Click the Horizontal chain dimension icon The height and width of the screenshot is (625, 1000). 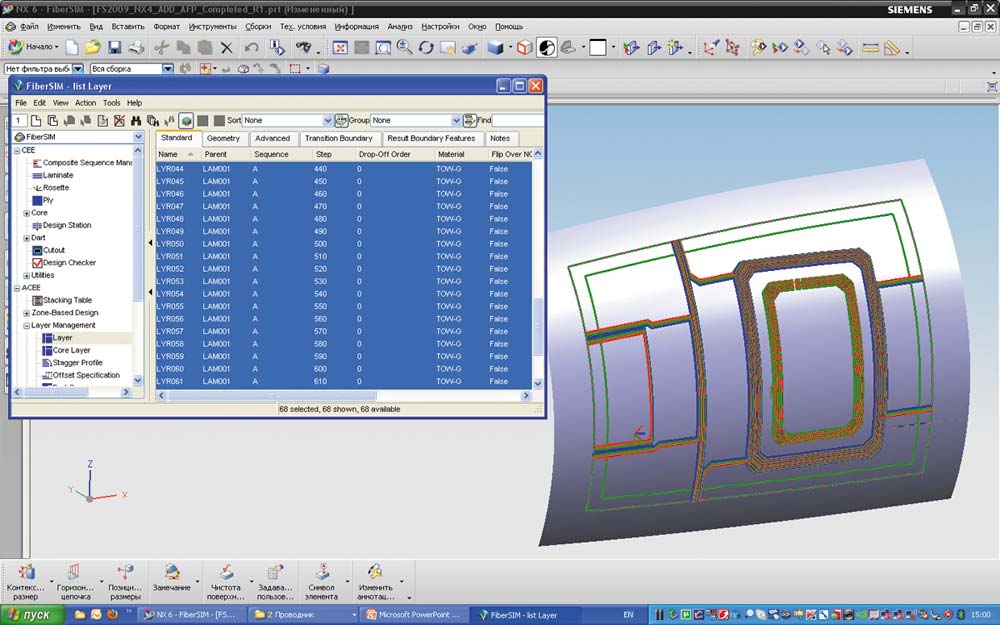point(74,583)
